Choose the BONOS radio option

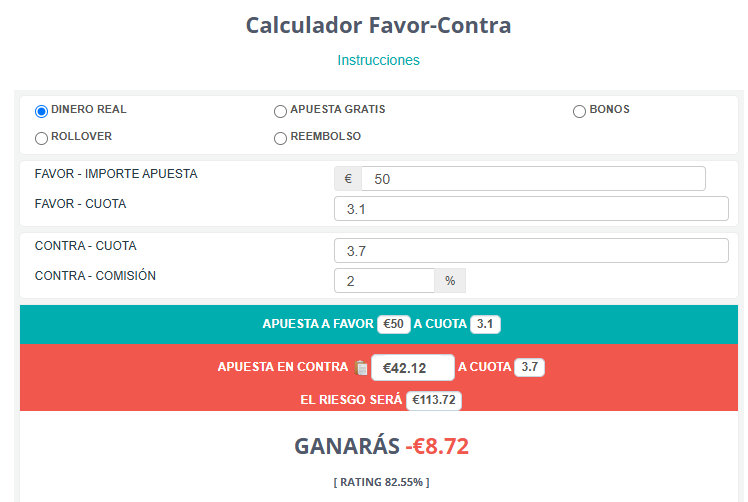579,111
